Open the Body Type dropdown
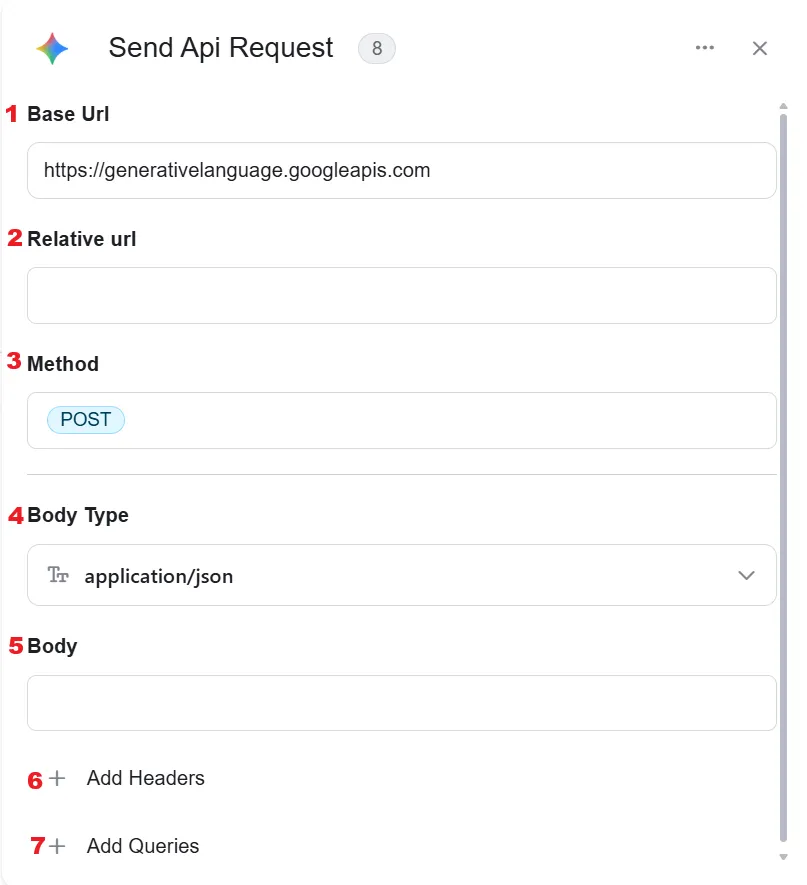807x885 pixels. [x=402, y=575]
